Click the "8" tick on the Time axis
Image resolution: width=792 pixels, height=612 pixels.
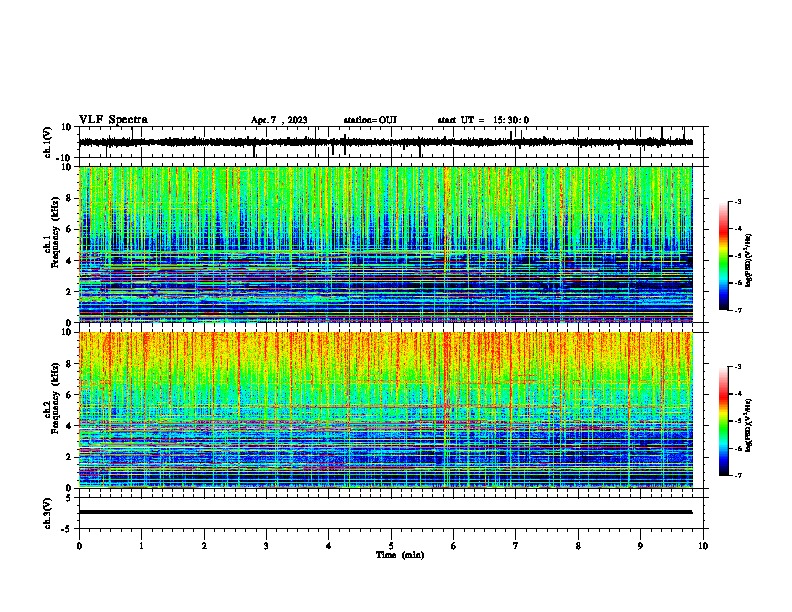click(578, 546)
